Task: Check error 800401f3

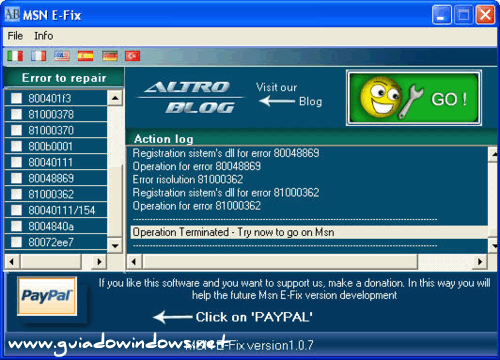Action: (16, 98)
